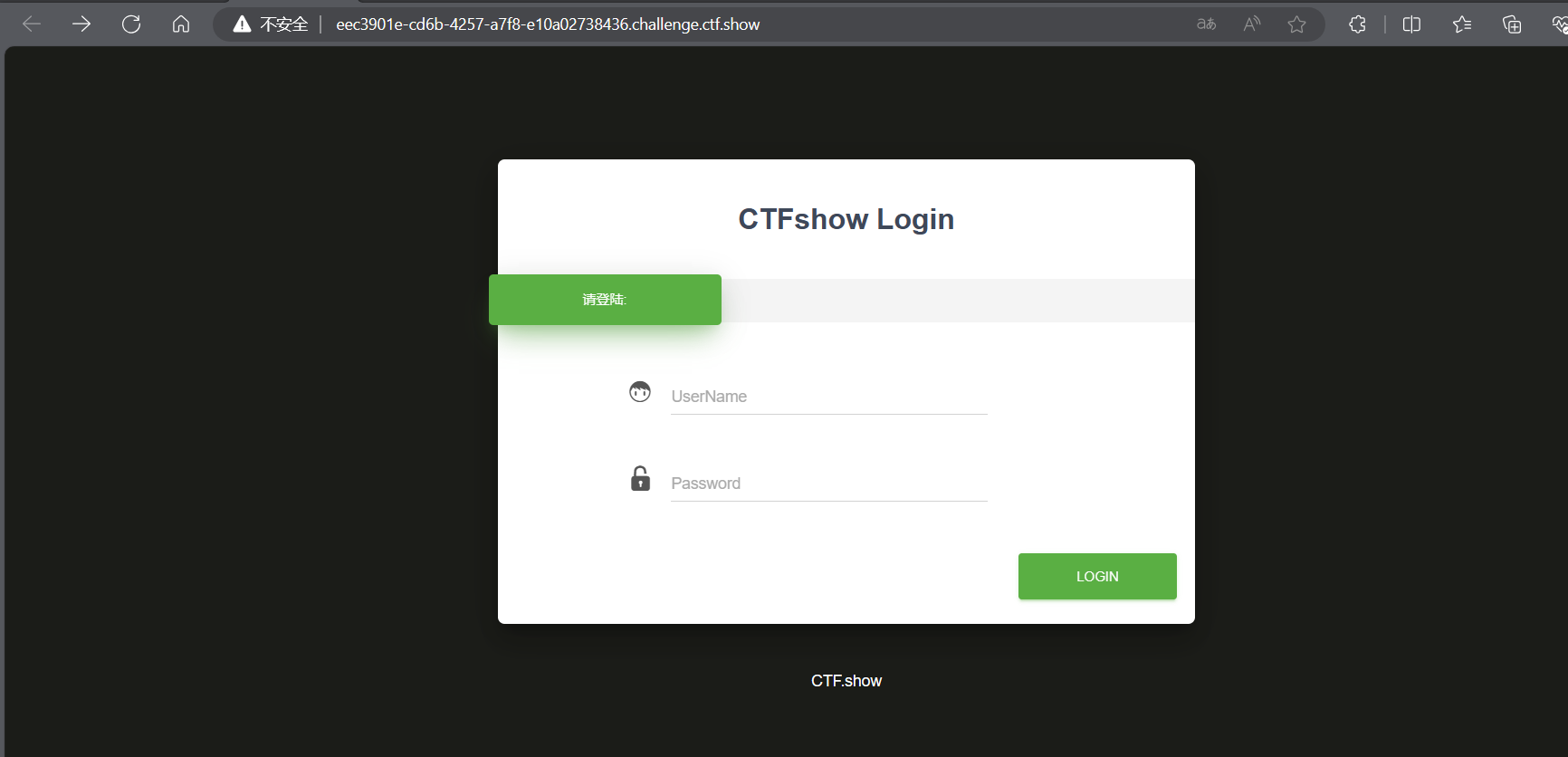Open browser essentials heart icon
Screen dimensions: 1568x757
point(1559,24)
